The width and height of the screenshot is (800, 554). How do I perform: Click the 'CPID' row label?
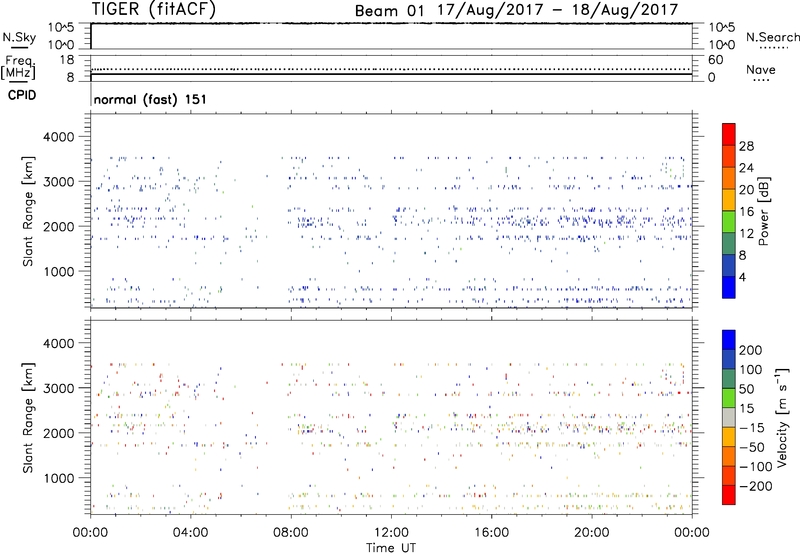pos(22,95)
